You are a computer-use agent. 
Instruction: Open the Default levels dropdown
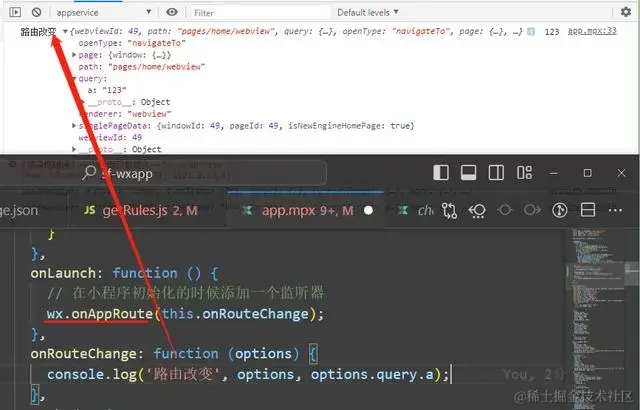point(368,12)
